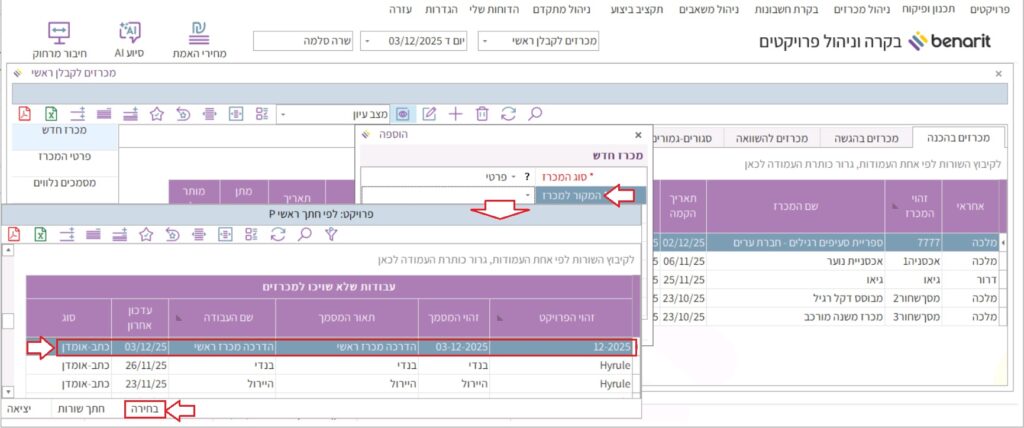Select the row dated 26/11/25 named בנדי
1024x428 pixels.
(x=330, y=366)
